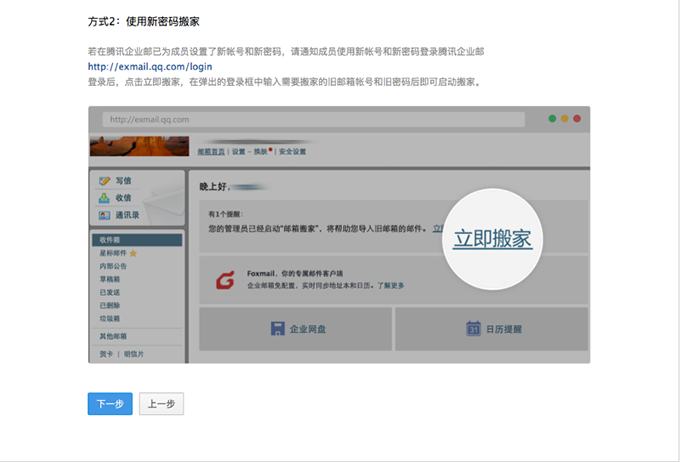Viewport: 680px width, 462px height.
Task: Open the 邮箱首页 menu link
Action: (212, 151)
